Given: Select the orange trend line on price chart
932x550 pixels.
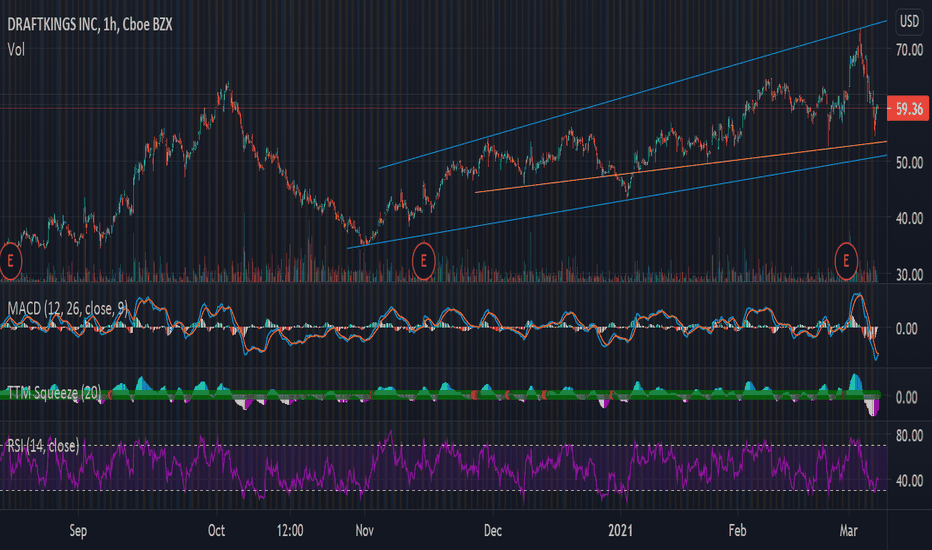Looking at the screenshot, I should [681, 167].
